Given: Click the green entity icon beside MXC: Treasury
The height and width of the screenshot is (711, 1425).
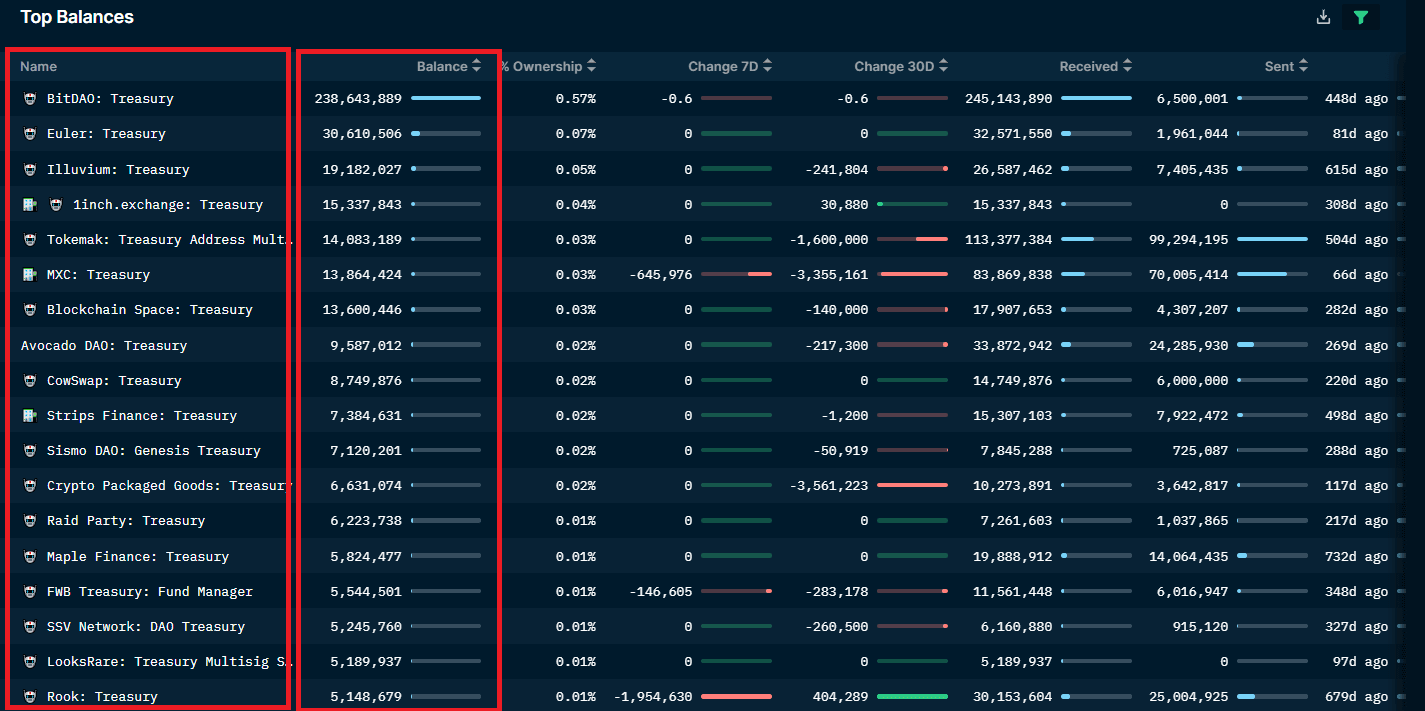Looking at the screenshot, I should pyautogui.click(x=29, y=275).
